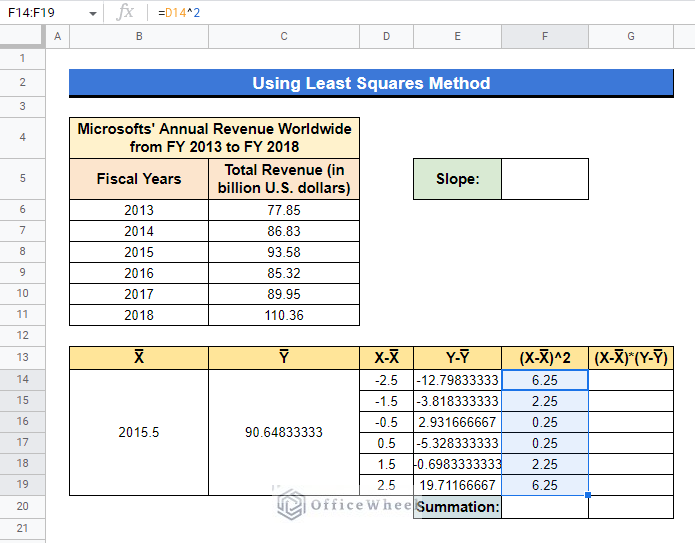Click the 'Total Revenue' header cell
695x543 pixels.
pos(284,179)
